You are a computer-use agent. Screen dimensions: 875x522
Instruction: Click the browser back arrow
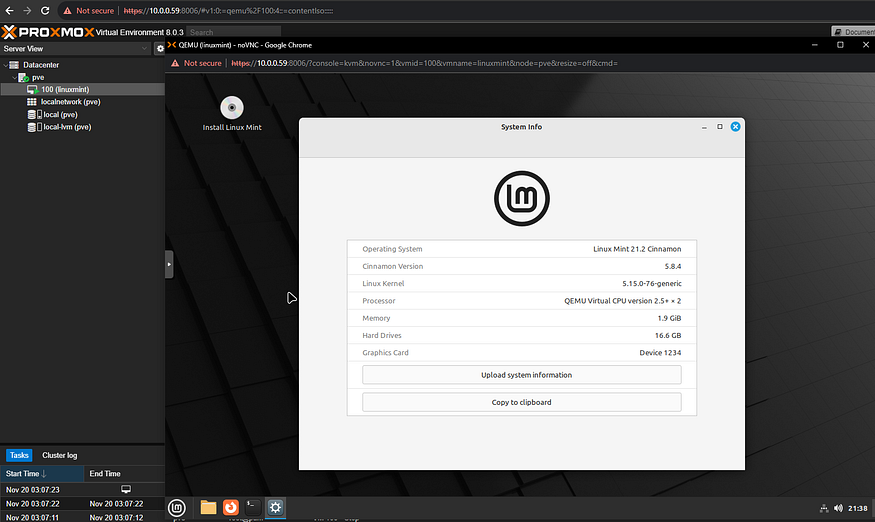9,11
